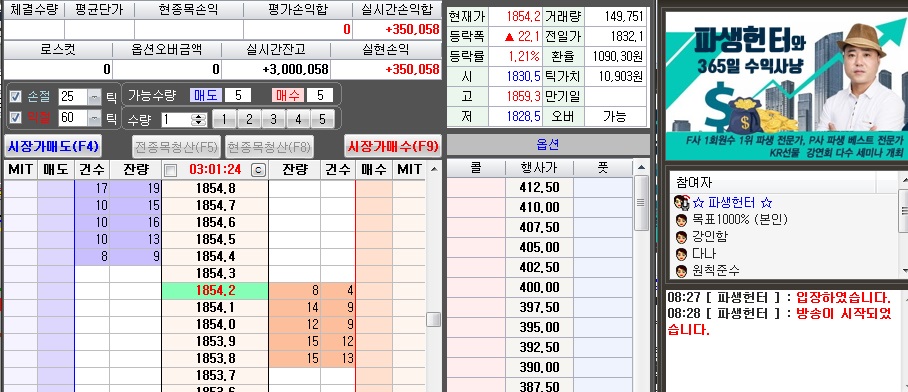The height and width of the screenshot is (392, 908).
Task: Click the 손절 tick value field showing 25
Action: 73,97
